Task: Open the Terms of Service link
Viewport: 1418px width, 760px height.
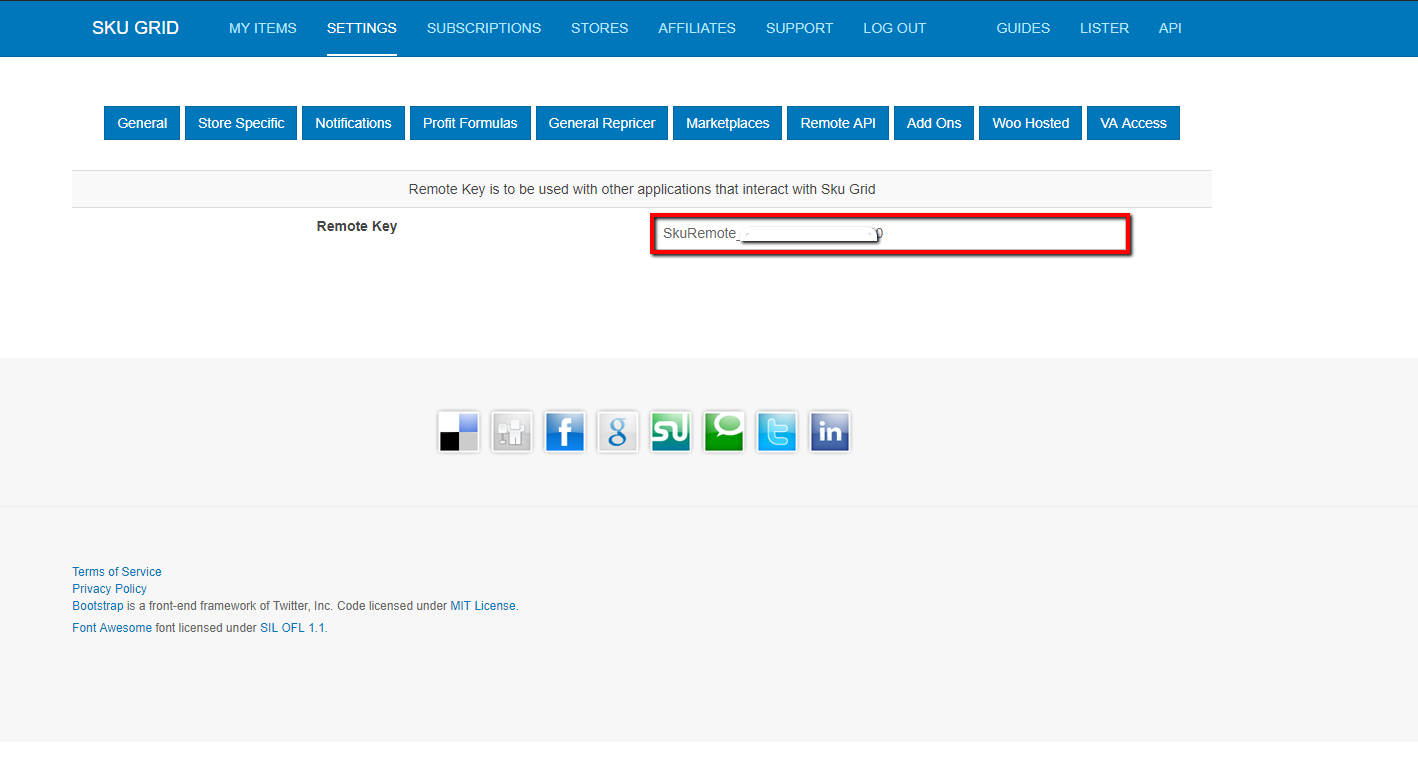Action: pyautogui.click(x=117, y=572)
